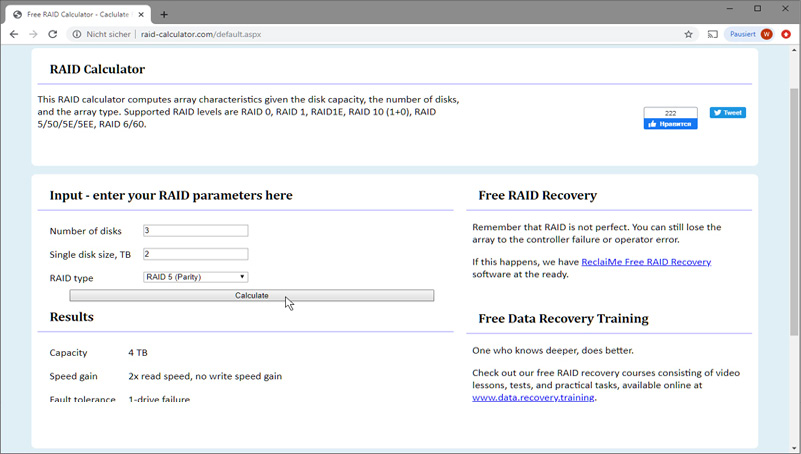Click the Pausiert profile button
The height and width of the screenshot is (454, 801).
(750, 34)
